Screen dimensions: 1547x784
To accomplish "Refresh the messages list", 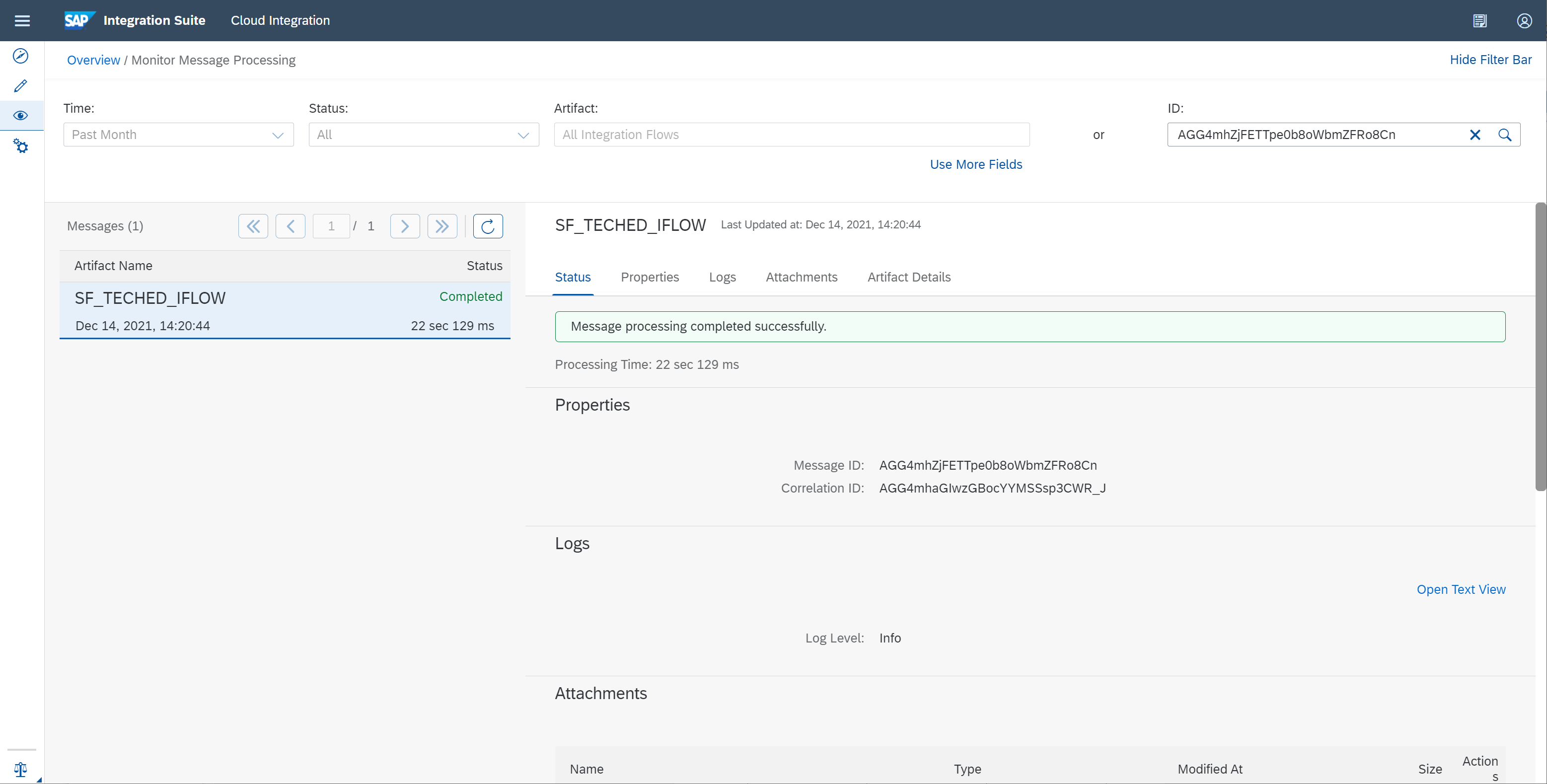I will [x=488, y=226].
